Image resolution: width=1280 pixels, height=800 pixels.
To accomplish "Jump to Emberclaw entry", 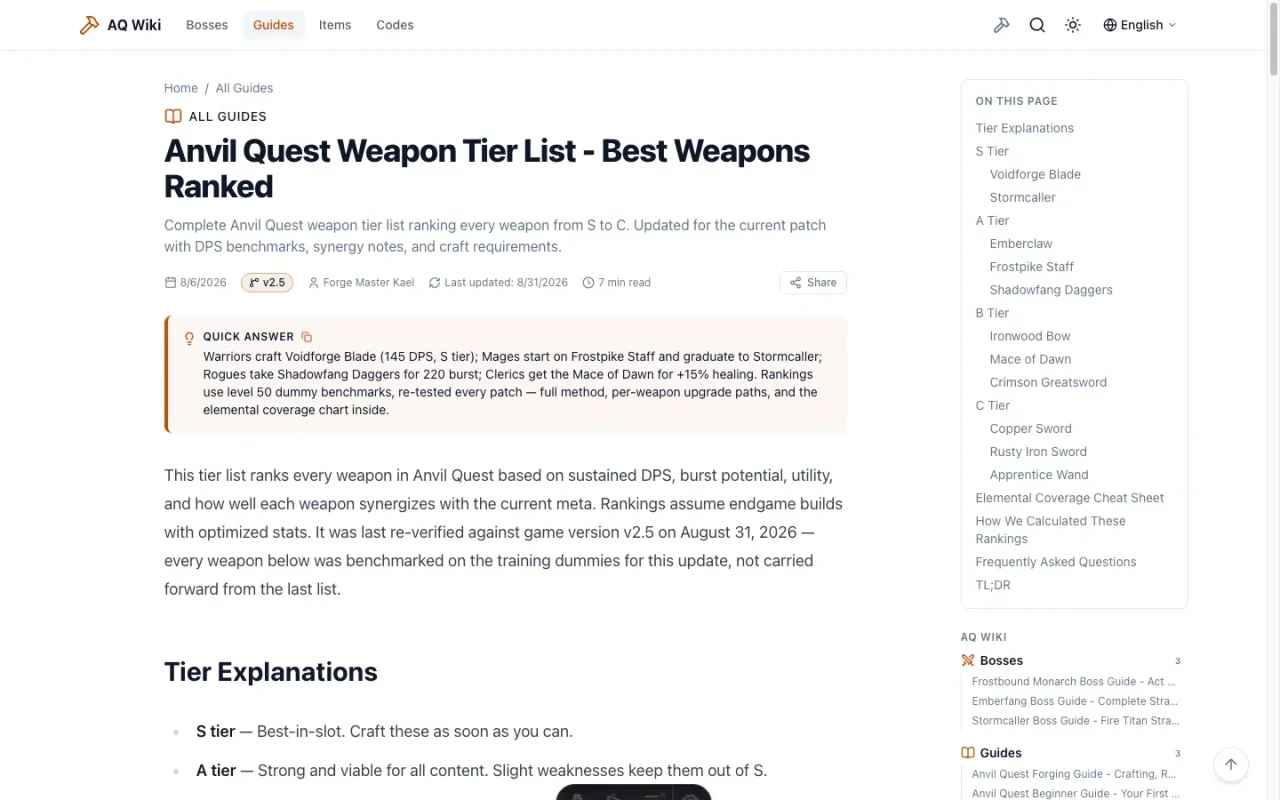I will point(1021,244).
